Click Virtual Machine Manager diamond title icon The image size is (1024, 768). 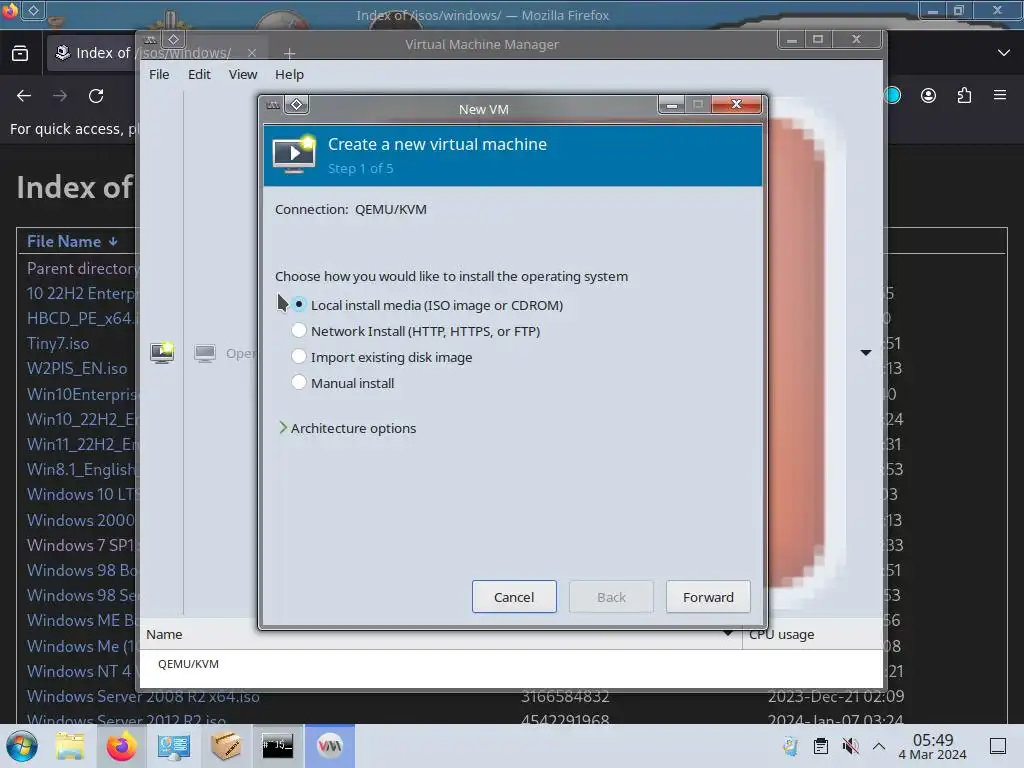174,39
